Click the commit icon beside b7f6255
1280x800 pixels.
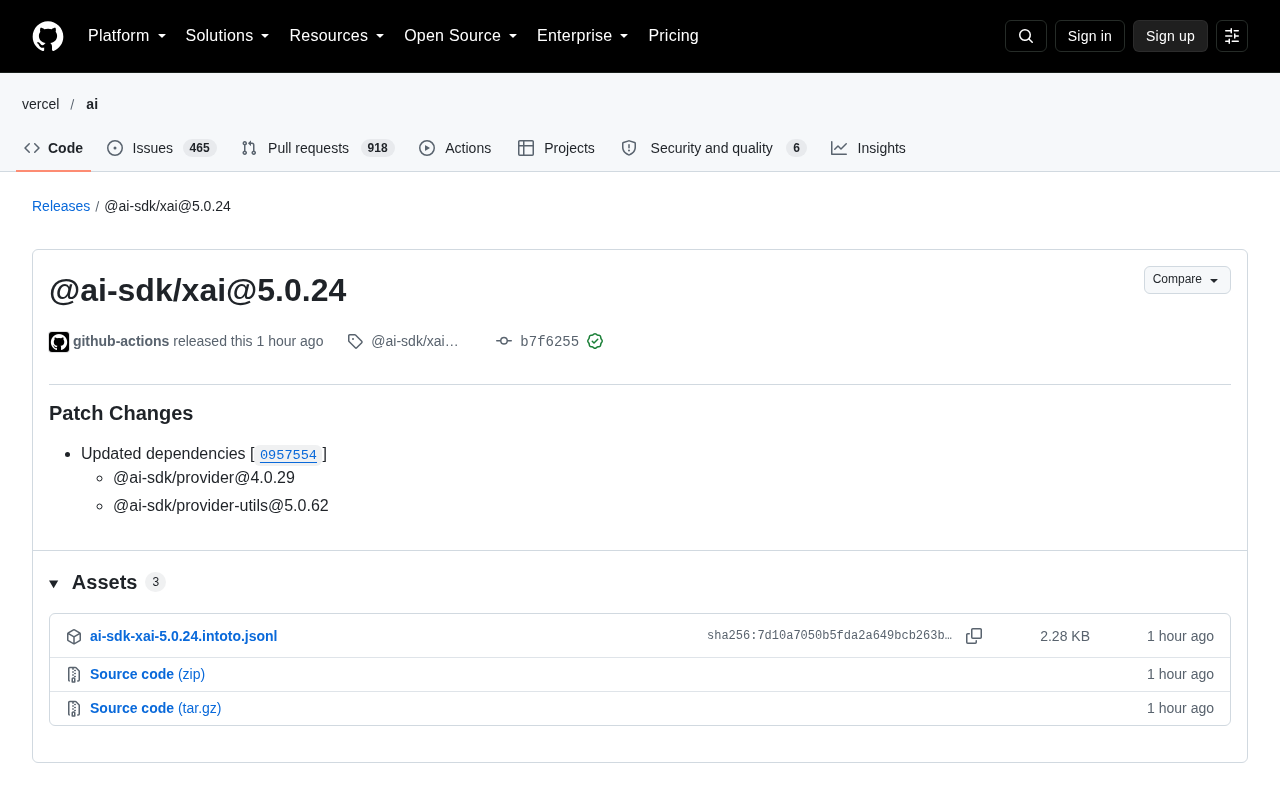[504, 341]
